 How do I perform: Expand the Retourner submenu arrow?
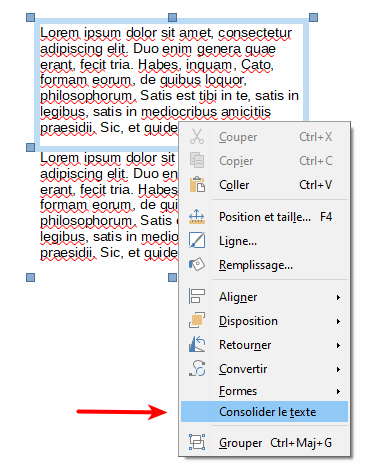click(338, 345)
